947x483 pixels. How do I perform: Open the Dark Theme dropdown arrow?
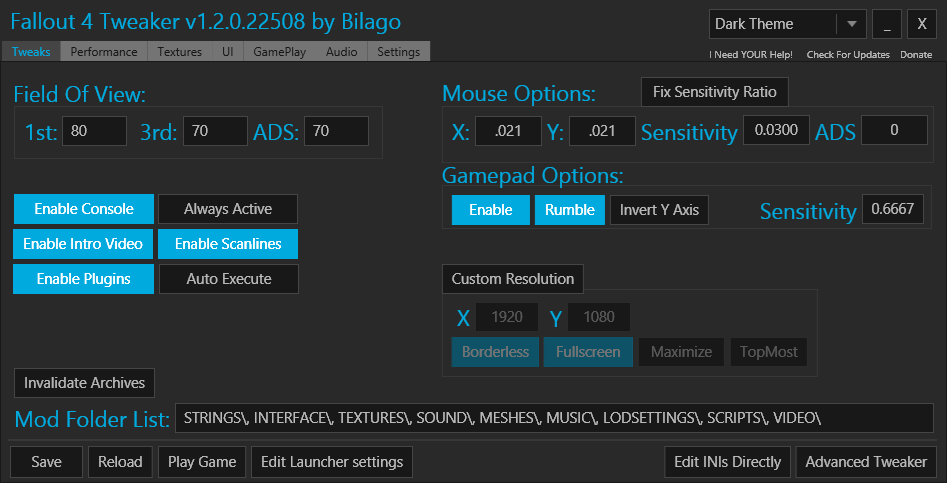click(852, 24)
